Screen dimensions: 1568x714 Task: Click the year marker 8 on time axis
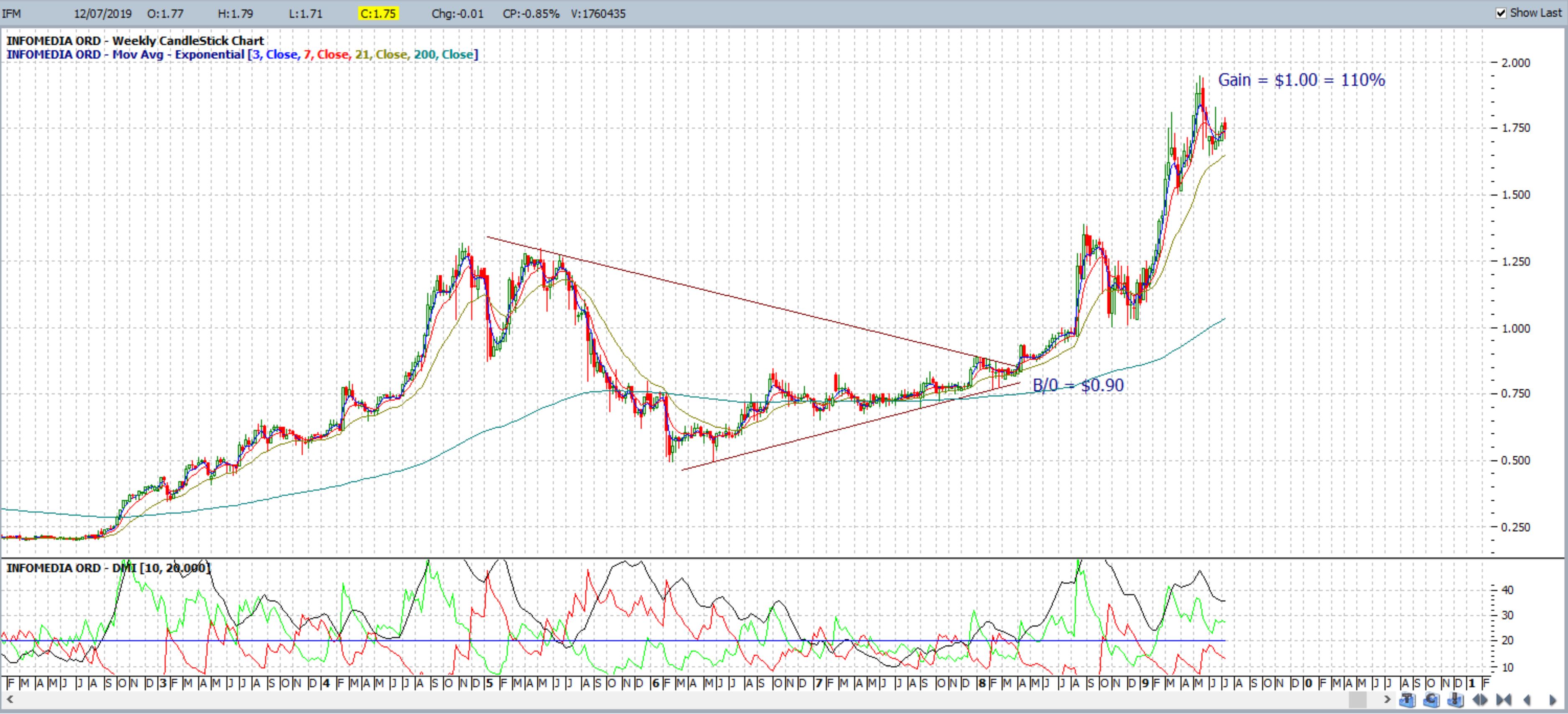tap(982, 683)
